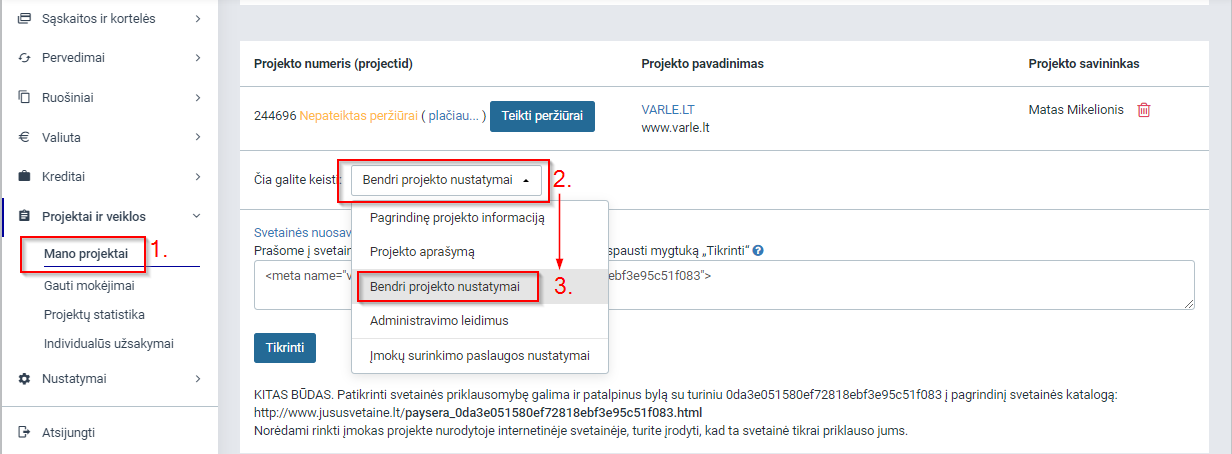Viewport: 1232px width, 454px height.
Task: Click the settings gear icon
Action: click(25, 379)
